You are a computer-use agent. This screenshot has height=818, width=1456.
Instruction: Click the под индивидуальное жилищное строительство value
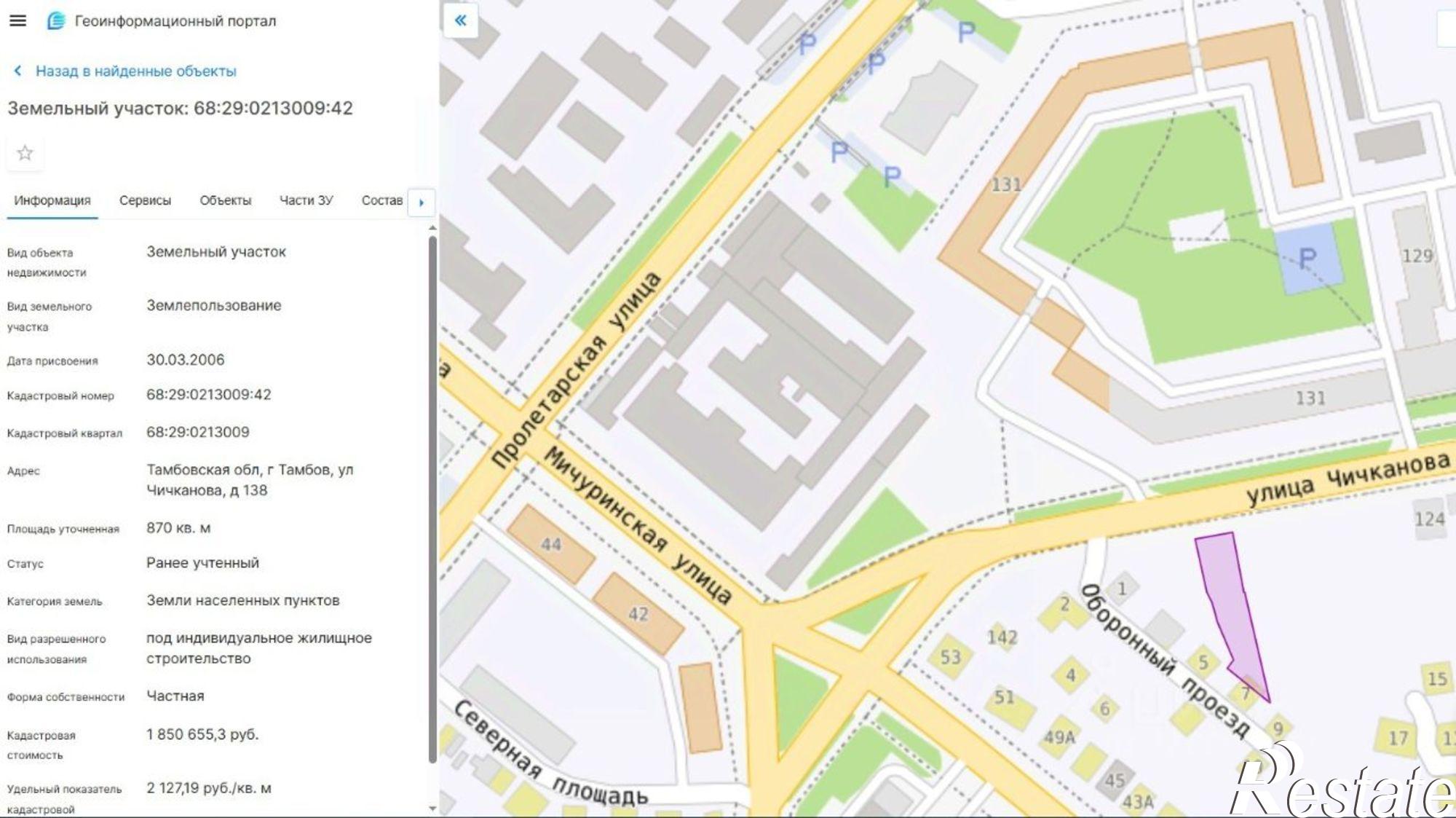click(259, 648)
